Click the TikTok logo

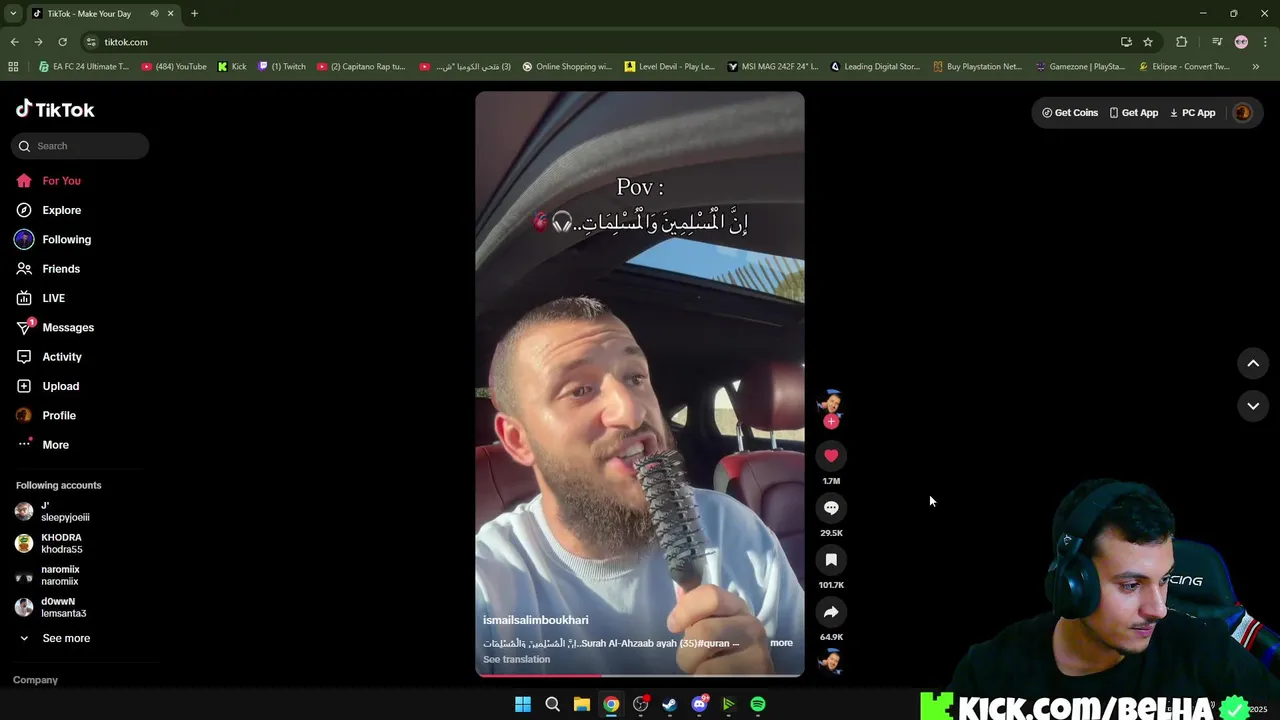point(55,109)
